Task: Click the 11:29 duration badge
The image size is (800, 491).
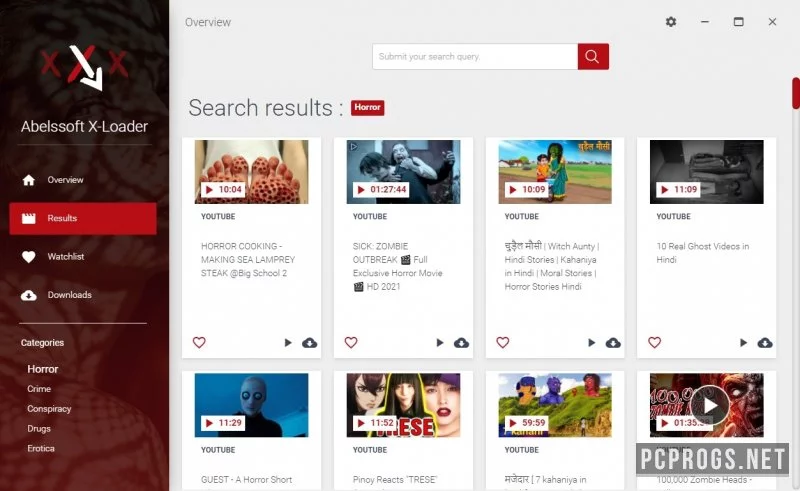Action: tap(223, 423)
